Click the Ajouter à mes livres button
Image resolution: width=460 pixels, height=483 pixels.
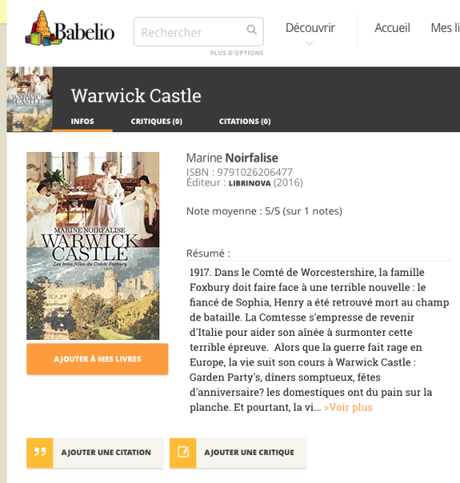[x=97, y=359]
